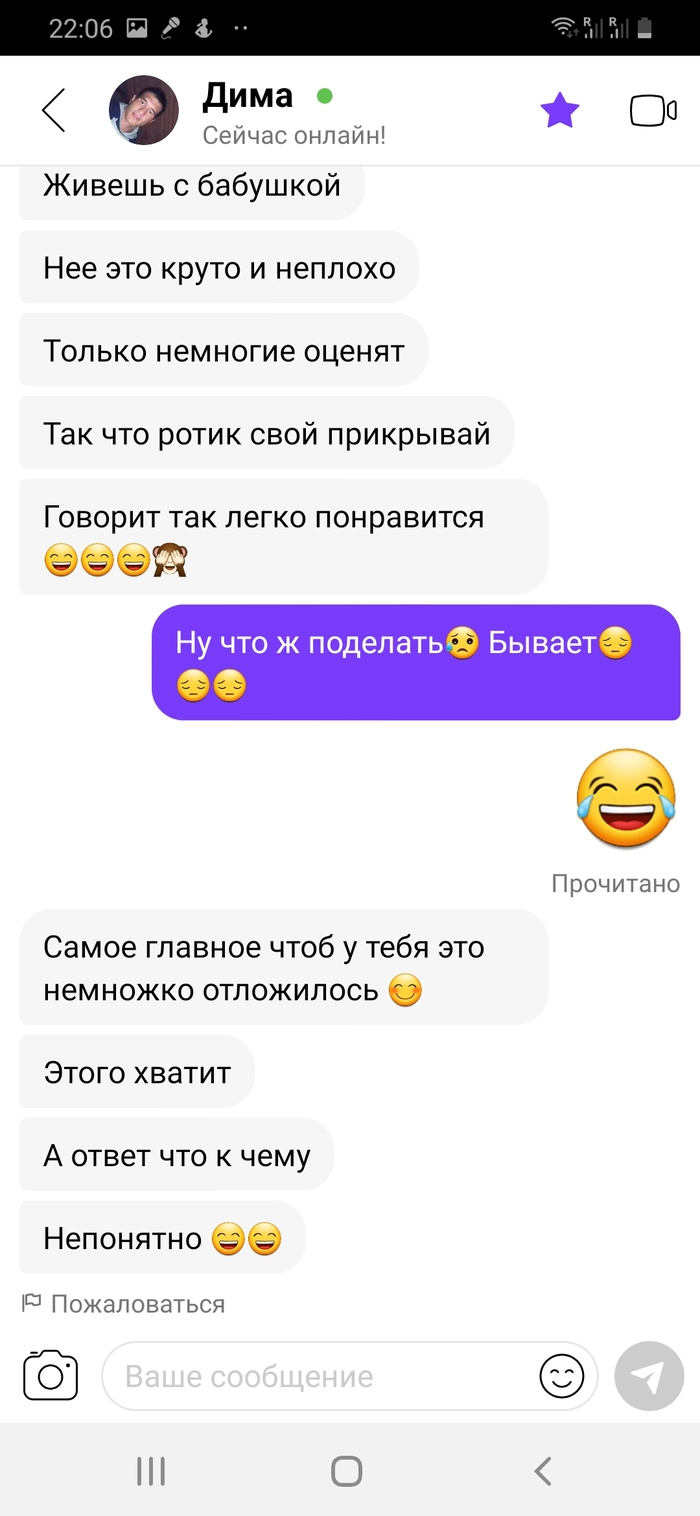Image resolution: width=700 pixels, height=1516 pixels.
Task: Tap the Дима contact name
Action: [247, 96]
